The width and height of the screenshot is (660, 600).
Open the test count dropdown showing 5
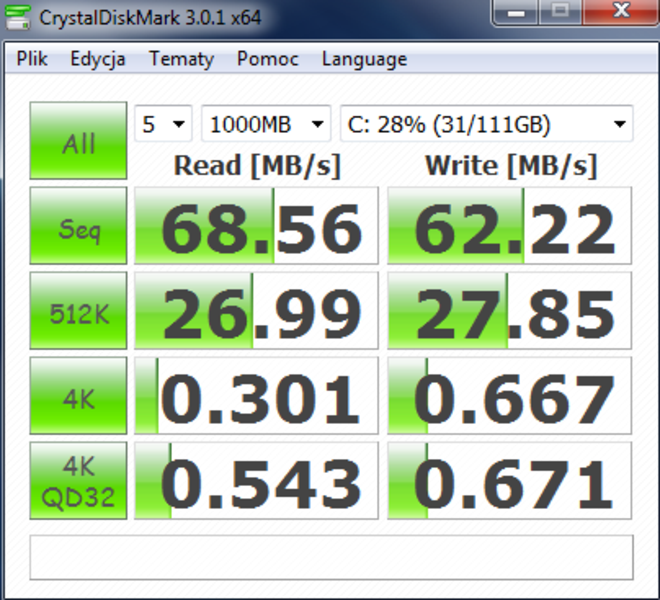pos(163,124)
